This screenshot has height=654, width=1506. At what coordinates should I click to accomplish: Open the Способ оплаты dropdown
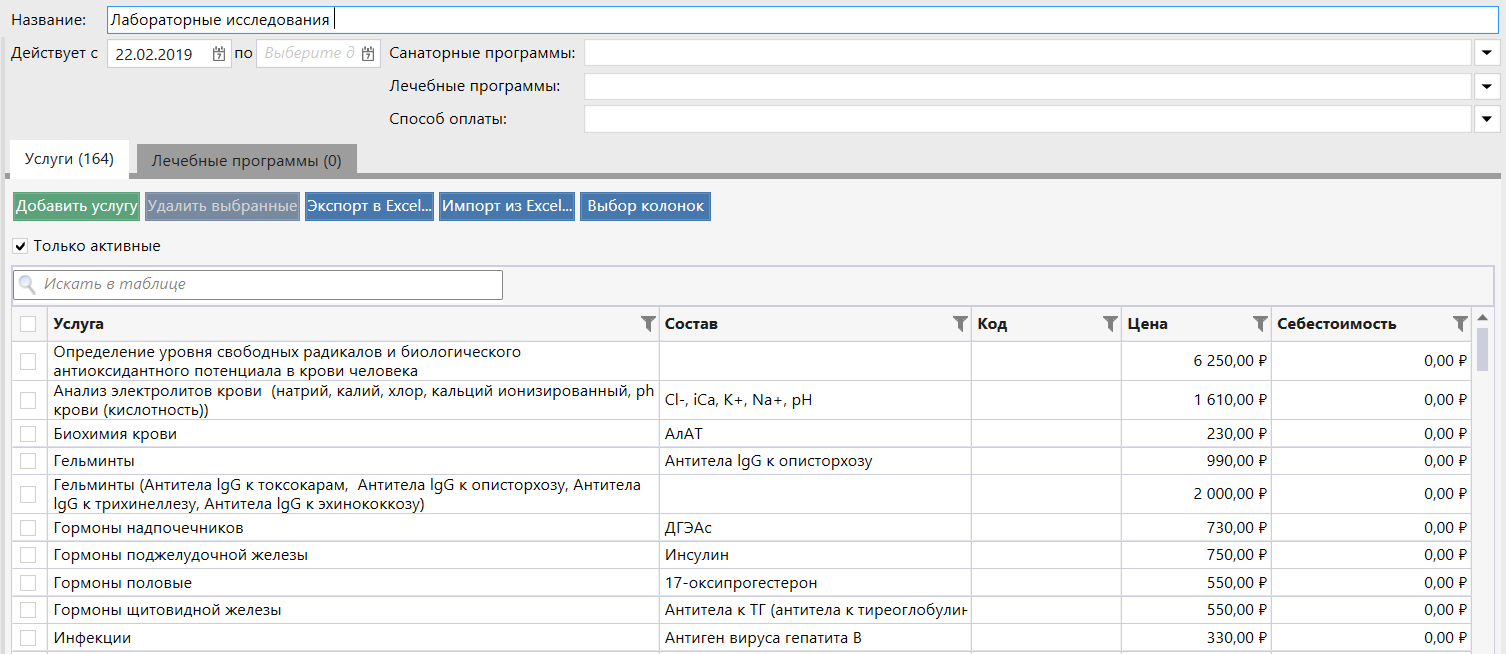(x=1487, y=120)
